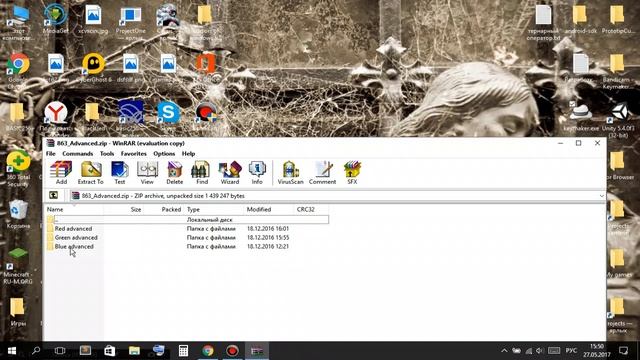Select the Google Chrome desktop shortcut
This screenshot has height=360, width=640.
(18, 70)
